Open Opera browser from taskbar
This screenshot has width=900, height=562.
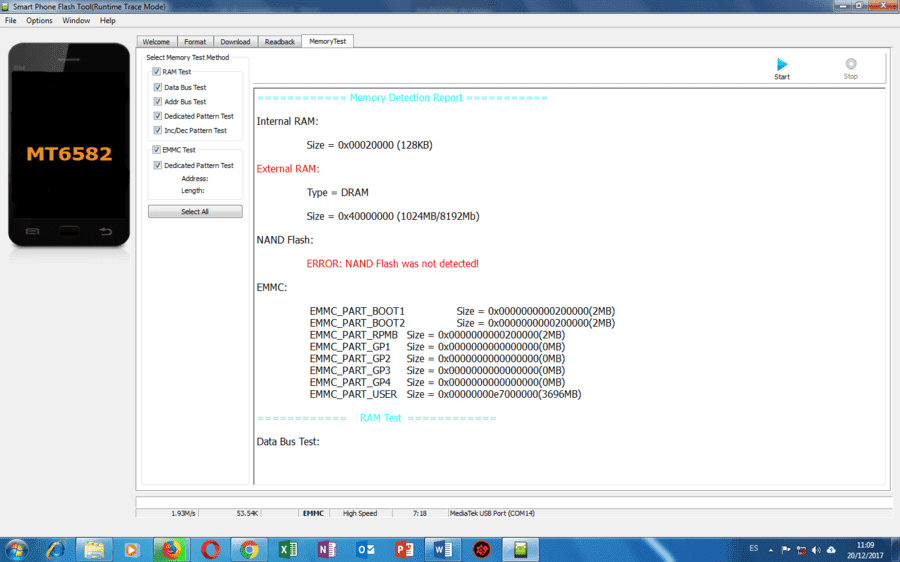click(x=210, y=550)
